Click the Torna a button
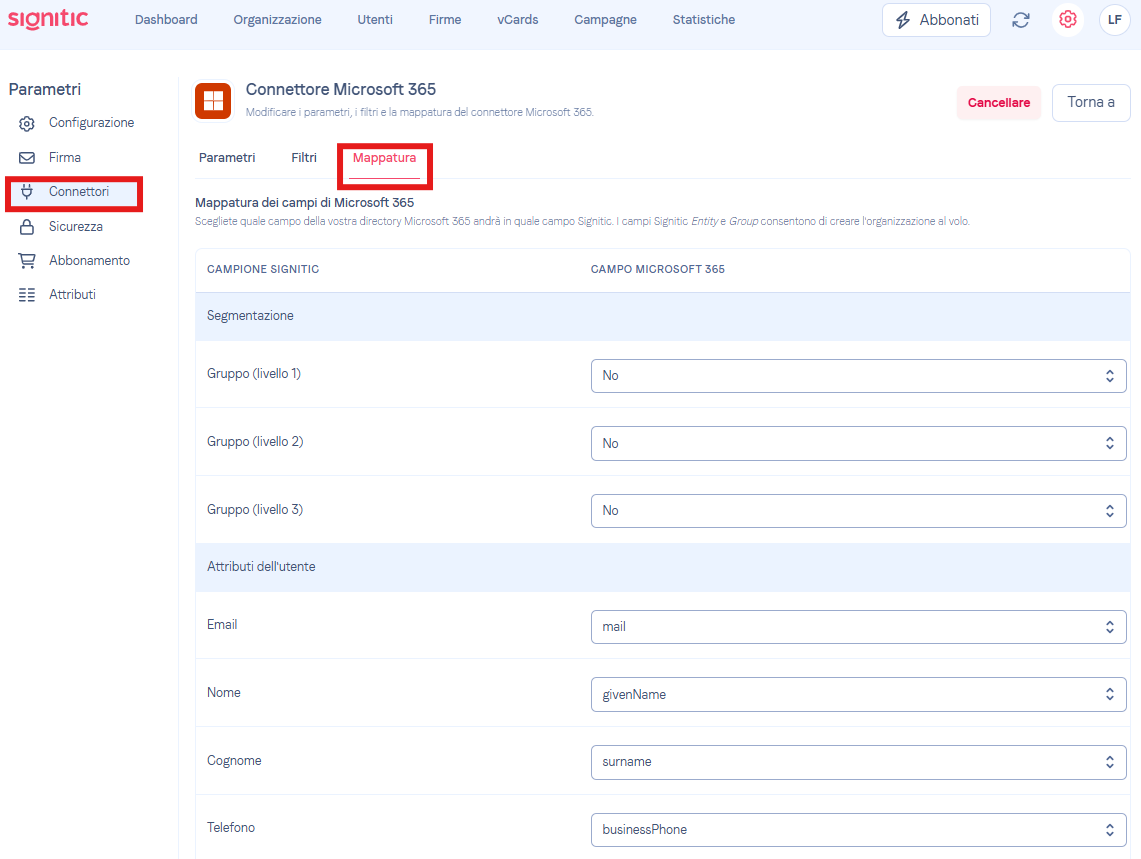The image size is (1141, 859). (x=1091, y=103)
